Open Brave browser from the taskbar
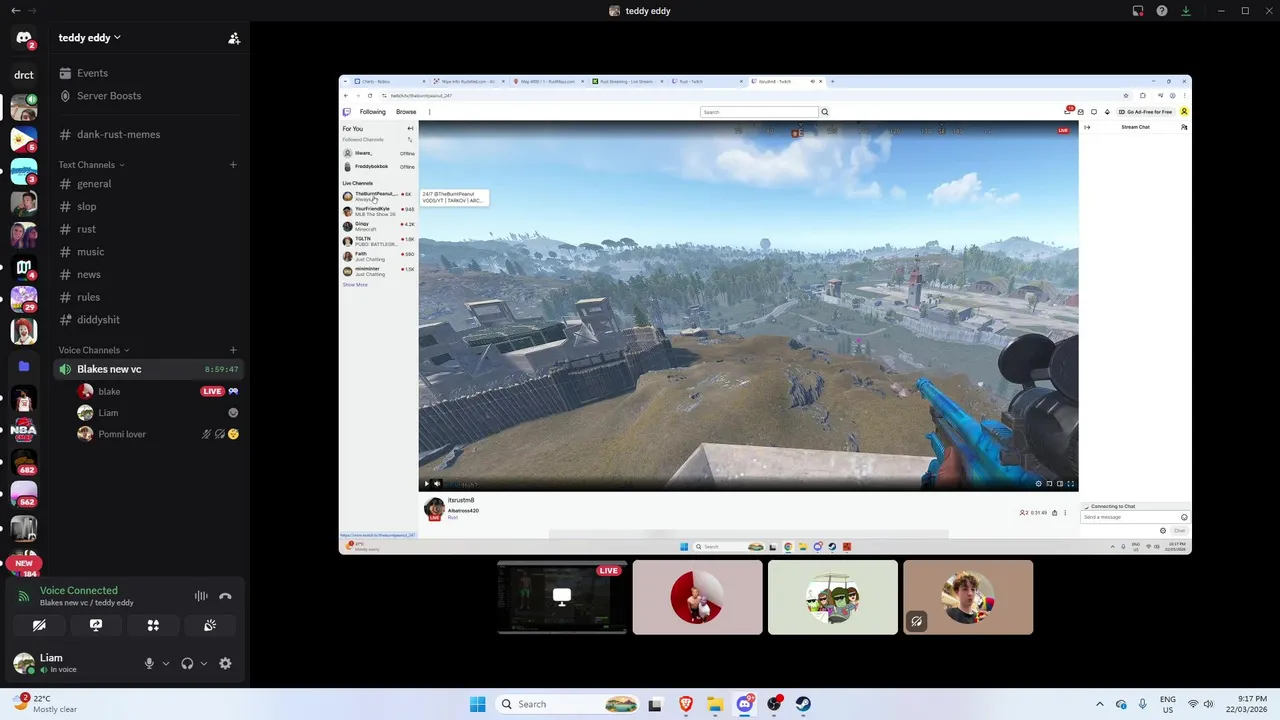Screen dimensions: 1280x720 click(686, 704)
